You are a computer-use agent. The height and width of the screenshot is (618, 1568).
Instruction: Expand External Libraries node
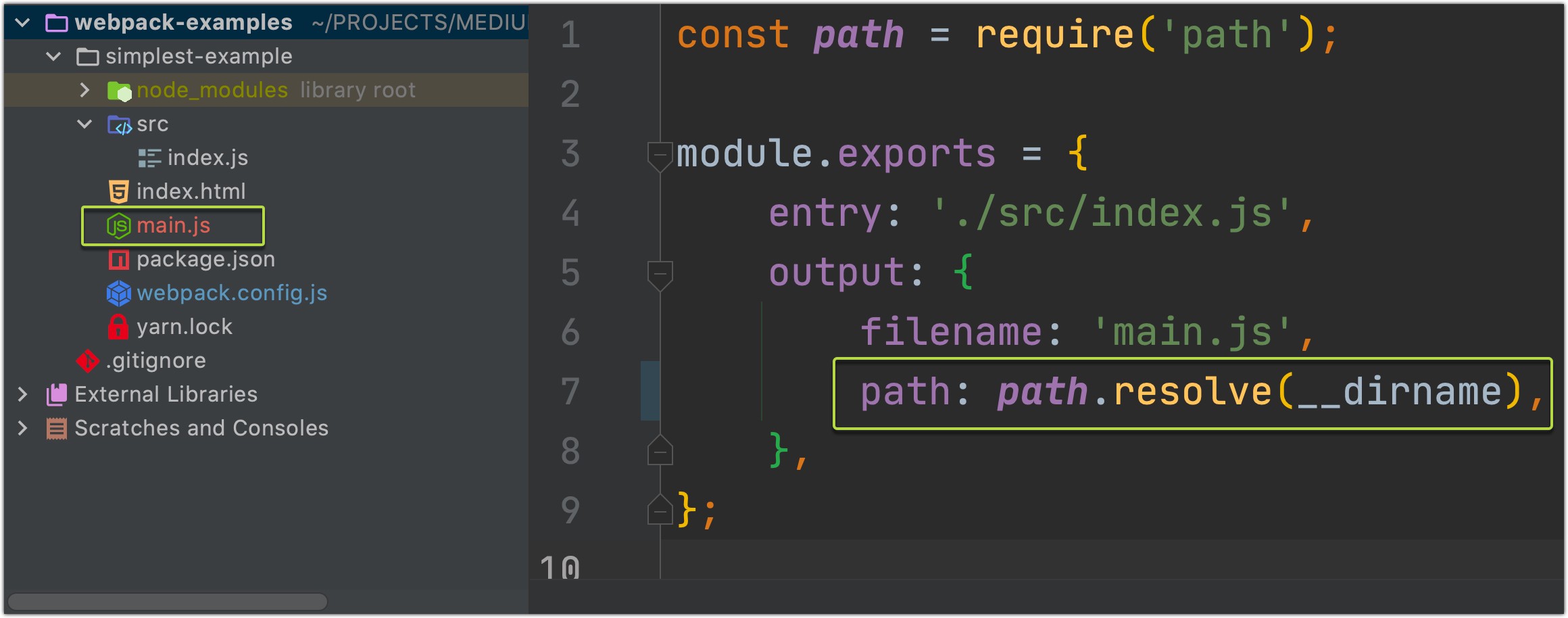(22, 394)
